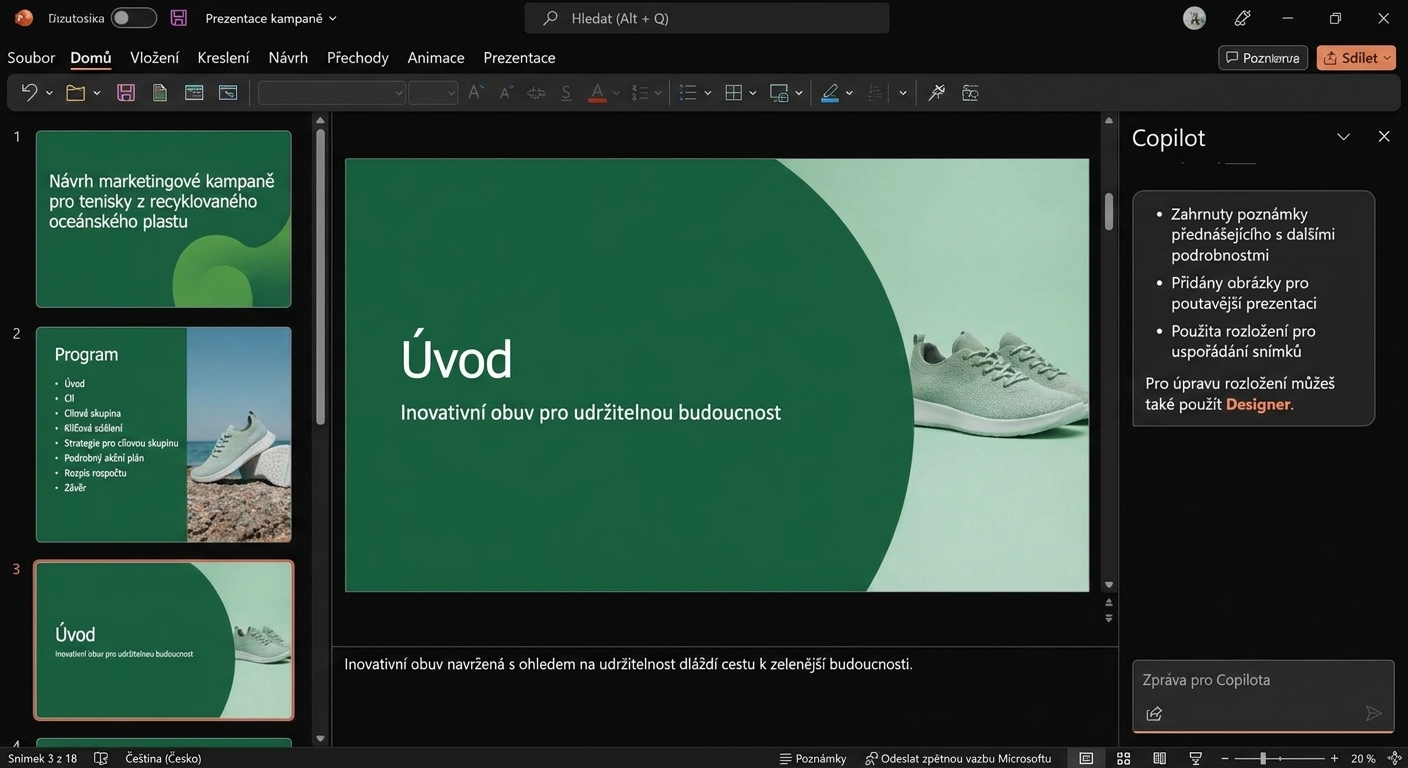Open the table grid tool
This screenshot has height=768, width=1408.
(733, 93)
